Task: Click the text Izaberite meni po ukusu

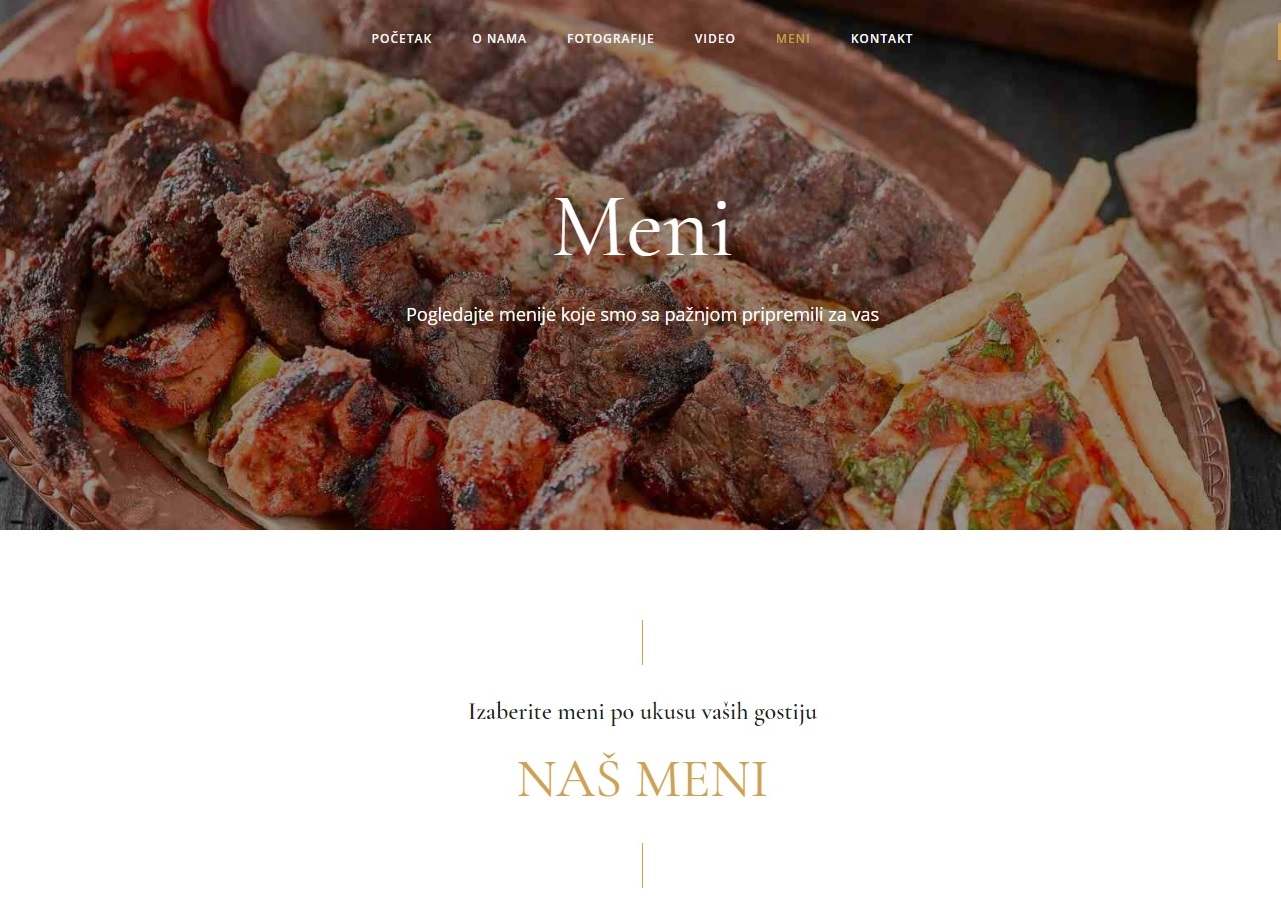Action: click(642, 712)
